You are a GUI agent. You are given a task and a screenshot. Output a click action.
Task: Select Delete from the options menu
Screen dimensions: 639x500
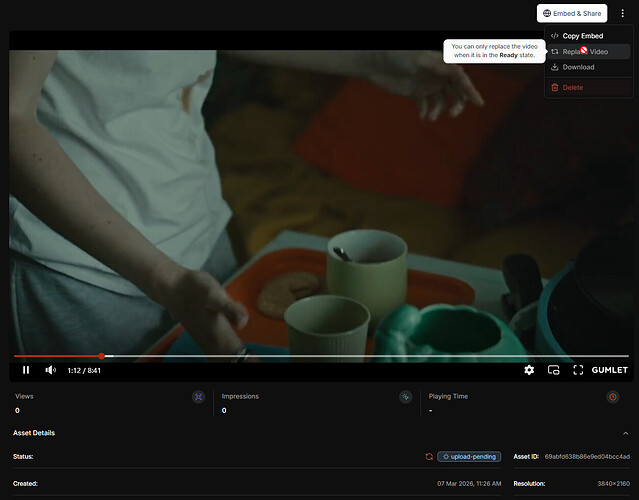click(x=572, y=88)
